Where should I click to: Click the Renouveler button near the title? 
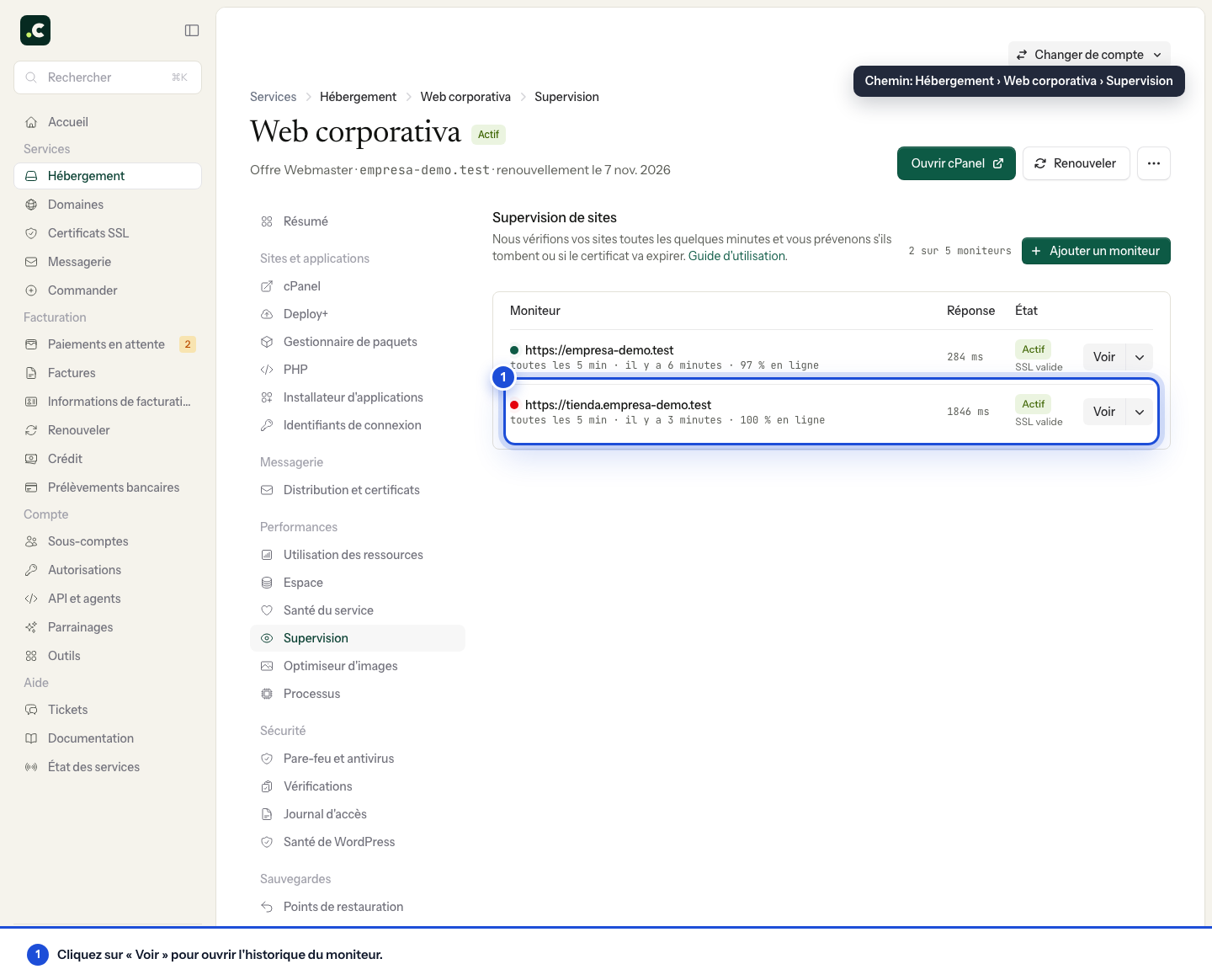pos(1076,163)
